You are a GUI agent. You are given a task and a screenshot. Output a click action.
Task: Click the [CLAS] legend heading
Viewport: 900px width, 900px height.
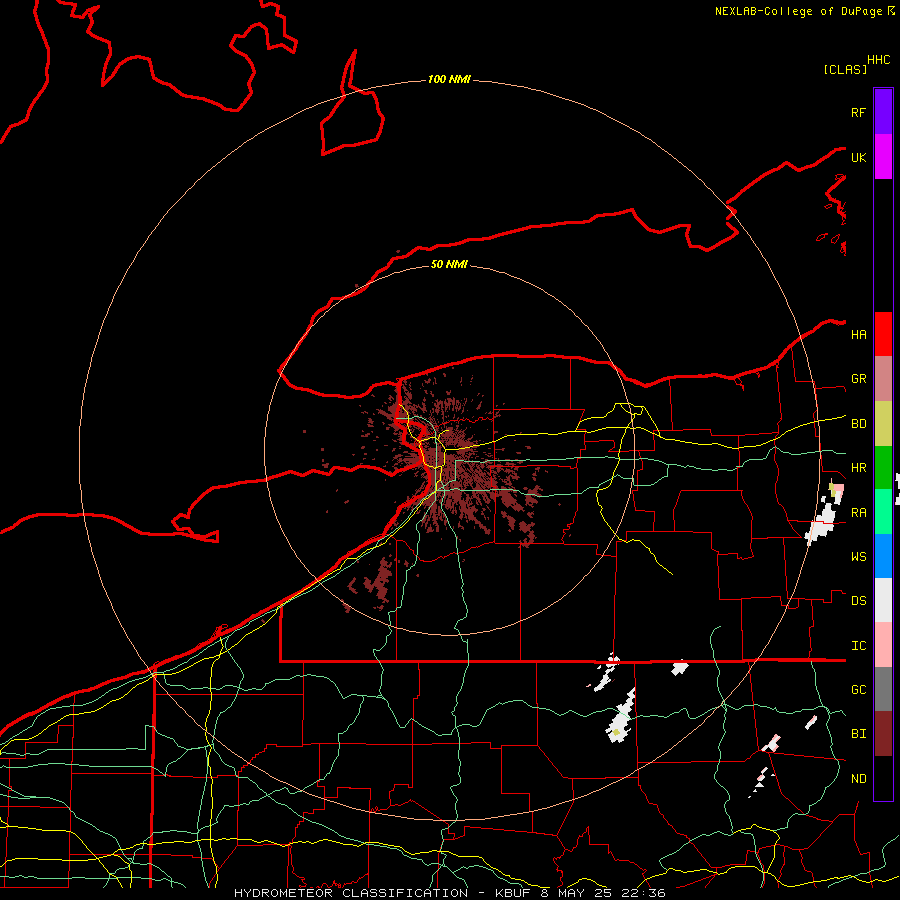[845, 69]
